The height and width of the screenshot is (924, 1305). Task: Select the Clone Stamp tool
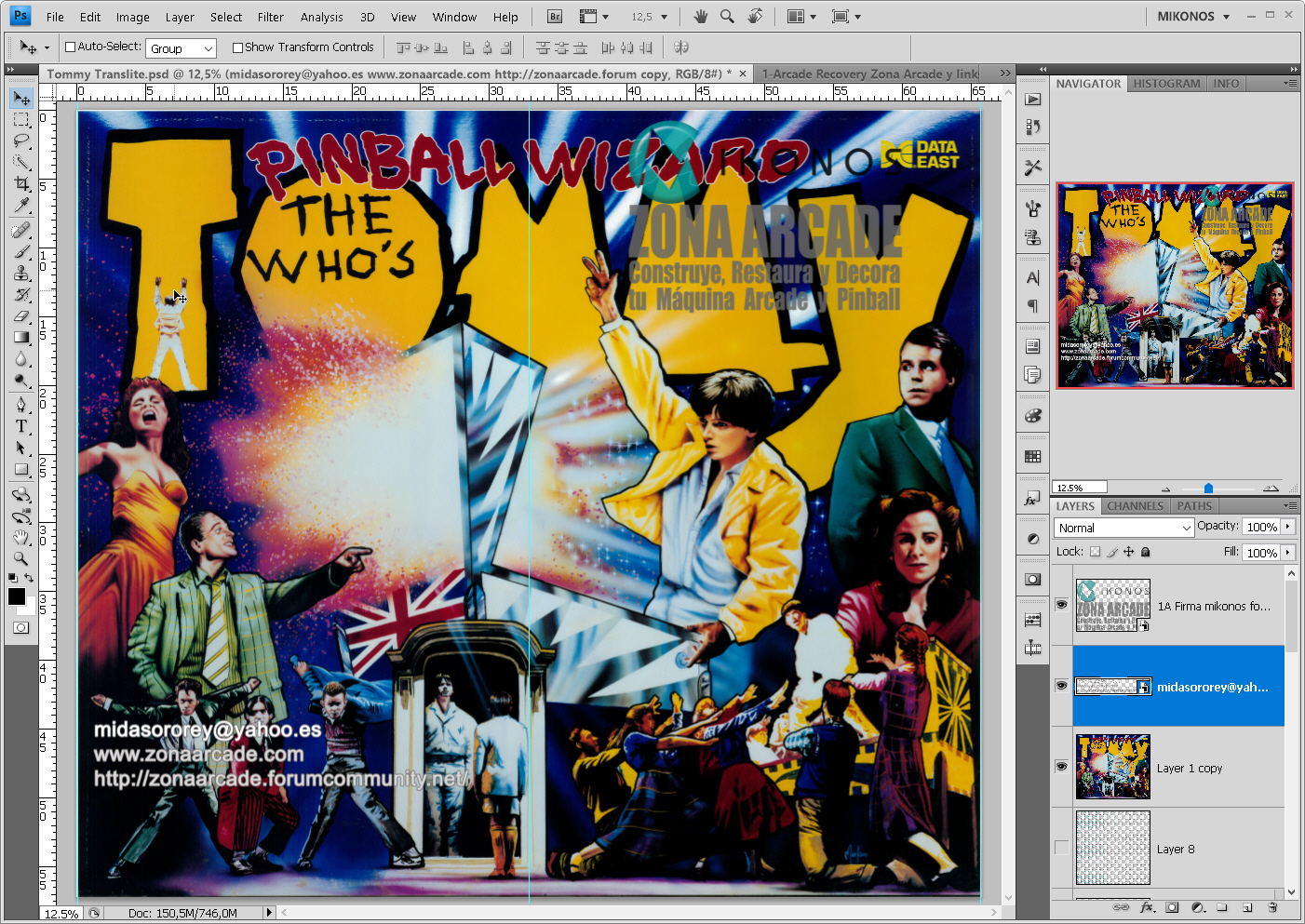22,274
